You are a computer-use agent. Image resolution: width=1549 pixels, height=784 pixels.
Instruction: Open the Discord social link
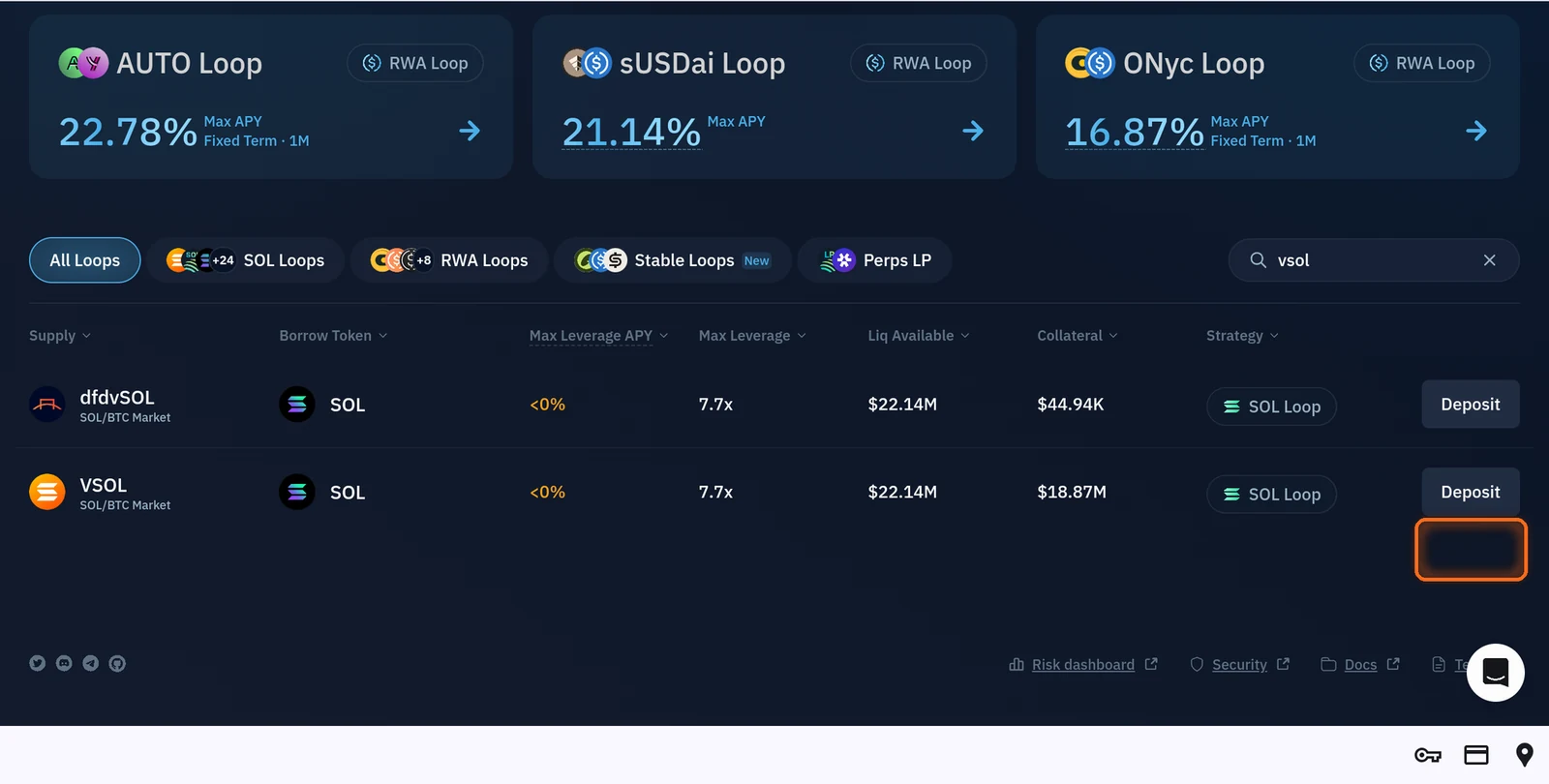64,663
